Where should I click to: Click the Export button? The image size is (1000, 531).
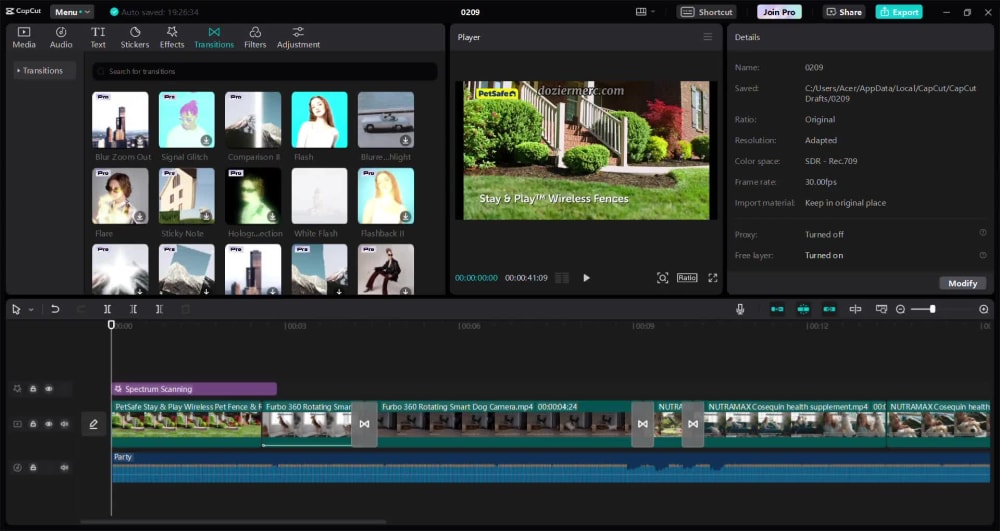tap(899, 12)
